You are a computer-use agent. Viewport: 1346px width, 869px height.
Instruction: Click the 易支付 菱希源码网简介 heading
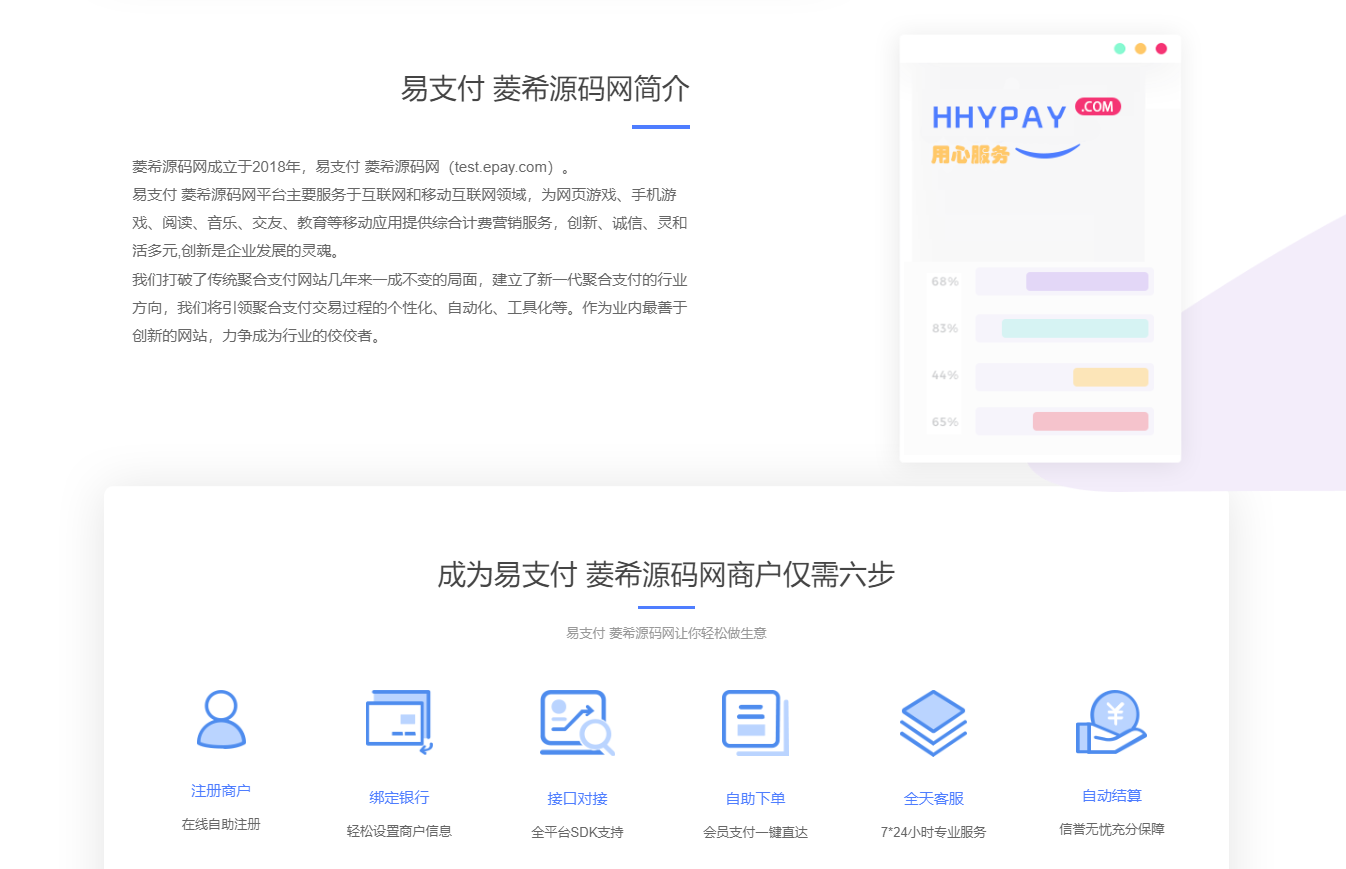click(x=545, y=88)
